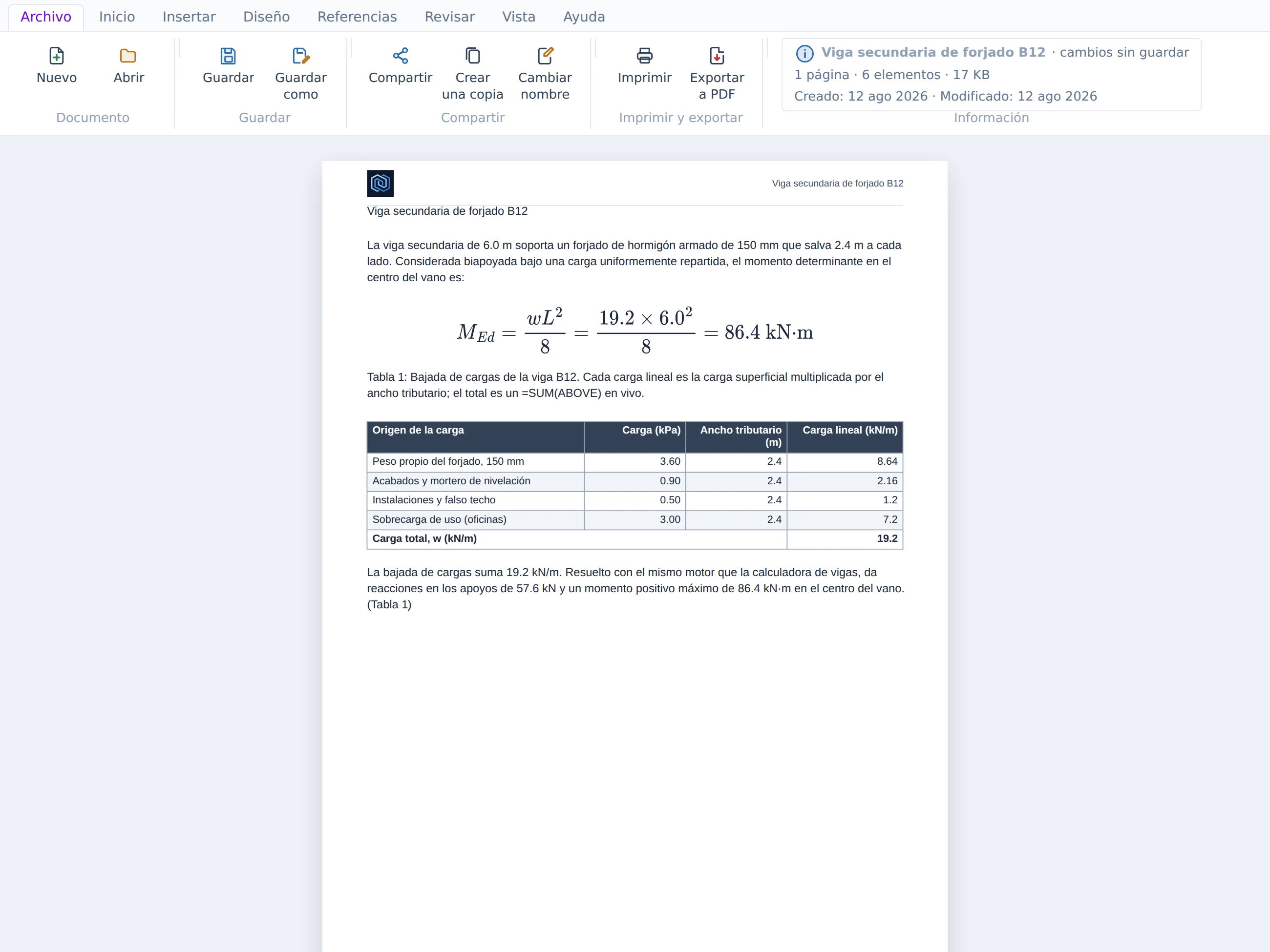Click the '1 página · 6 elementos · 17 KB' line
Screen dimensions: 1270x952
[891, 75]
